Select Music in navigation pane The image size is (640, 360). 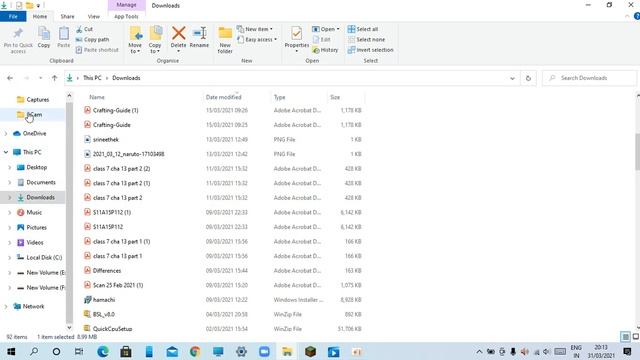pyautogui.click(x=34, y=212)
